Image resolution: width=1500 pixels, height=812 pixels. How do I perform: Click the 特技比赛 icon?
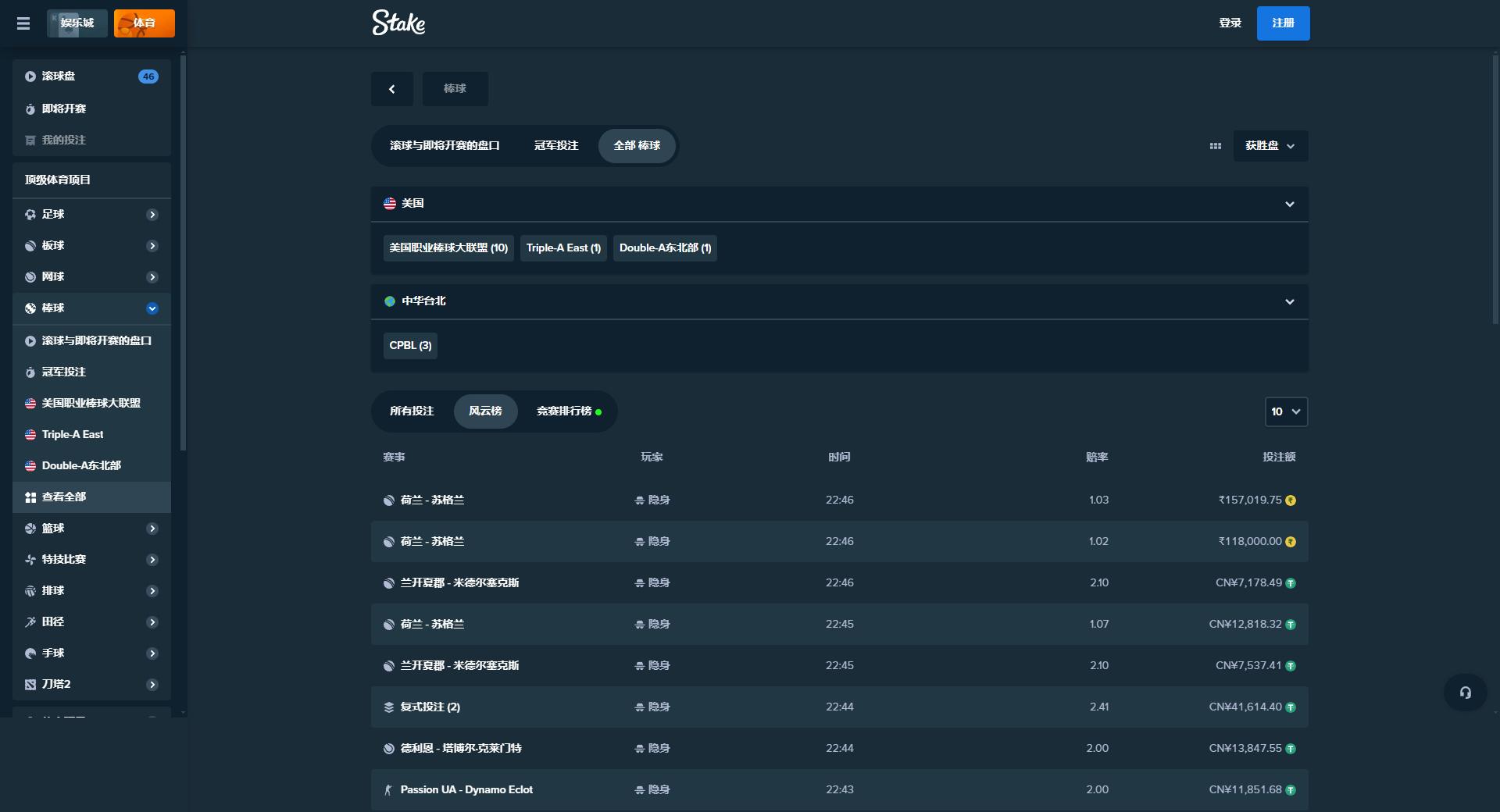pyautogui.click(x=30, y=560)
